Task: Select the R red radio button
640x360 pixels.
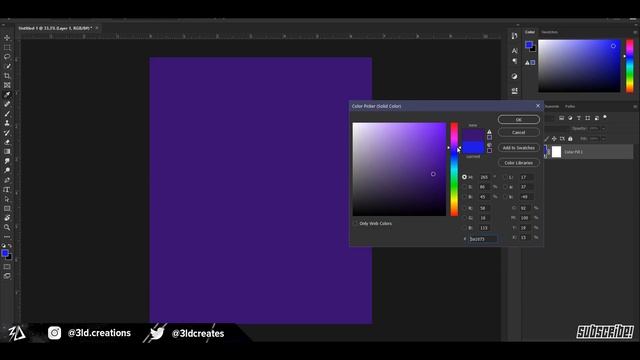Action: (x=464, y=208)
